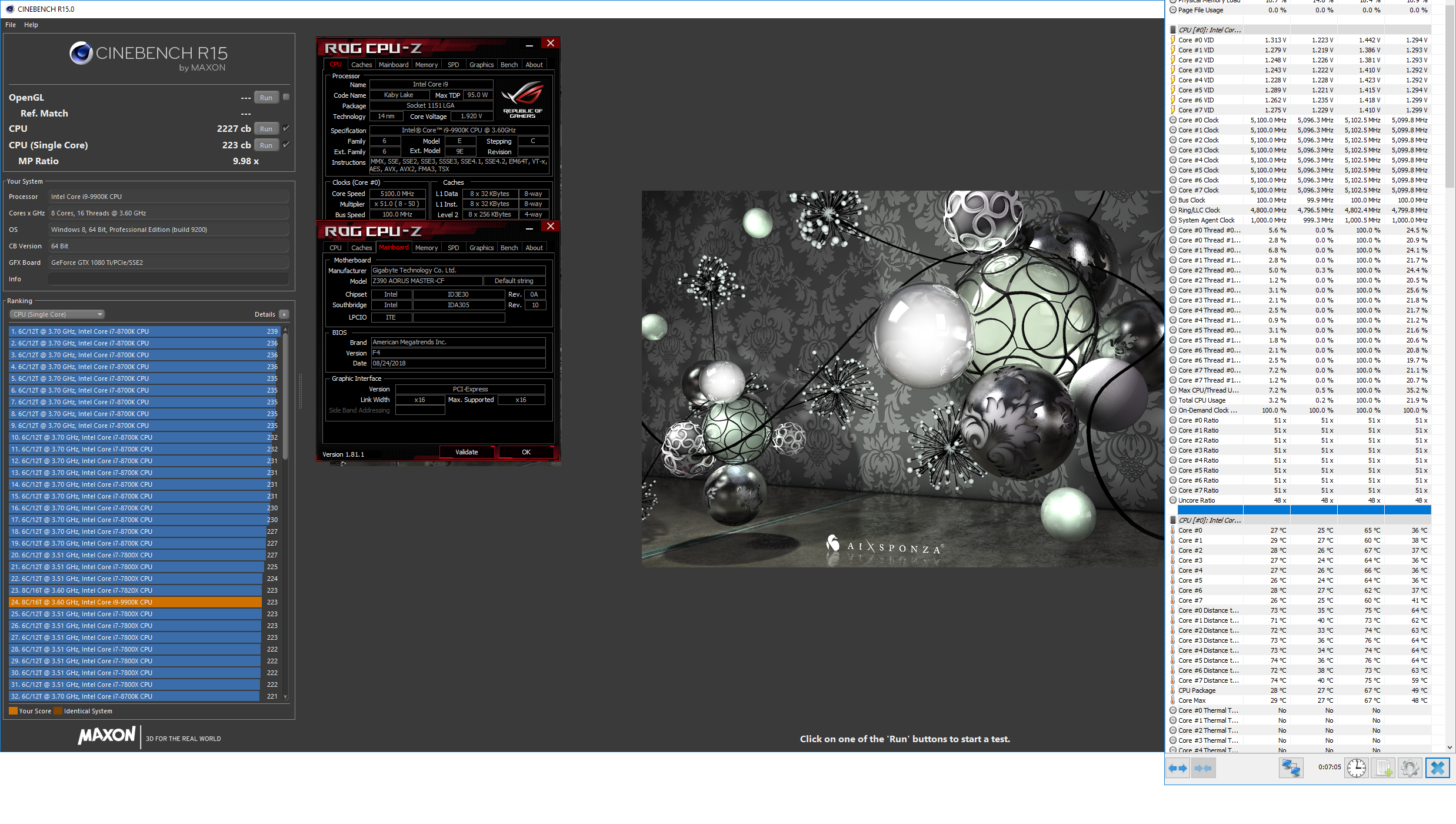
Task: Switch to Caches tab in upper CPU-Z
Action: click(x=361, y=65)
